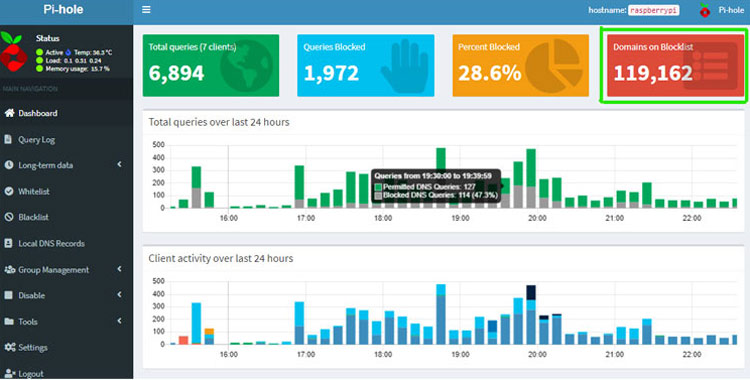Click the globe icon on Total queries card

click(x=246, y=66)
